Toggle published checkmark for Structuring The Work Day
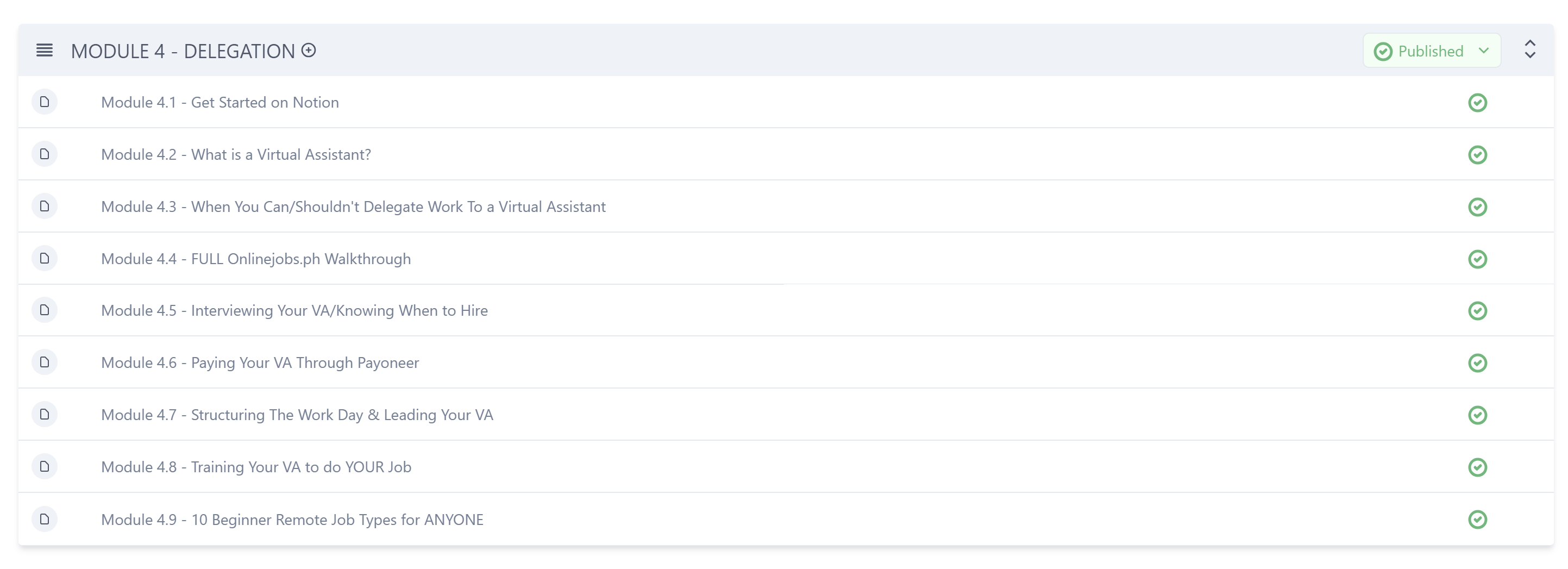The width and height of the screenshot is (1568, 569). (1477, 416)
